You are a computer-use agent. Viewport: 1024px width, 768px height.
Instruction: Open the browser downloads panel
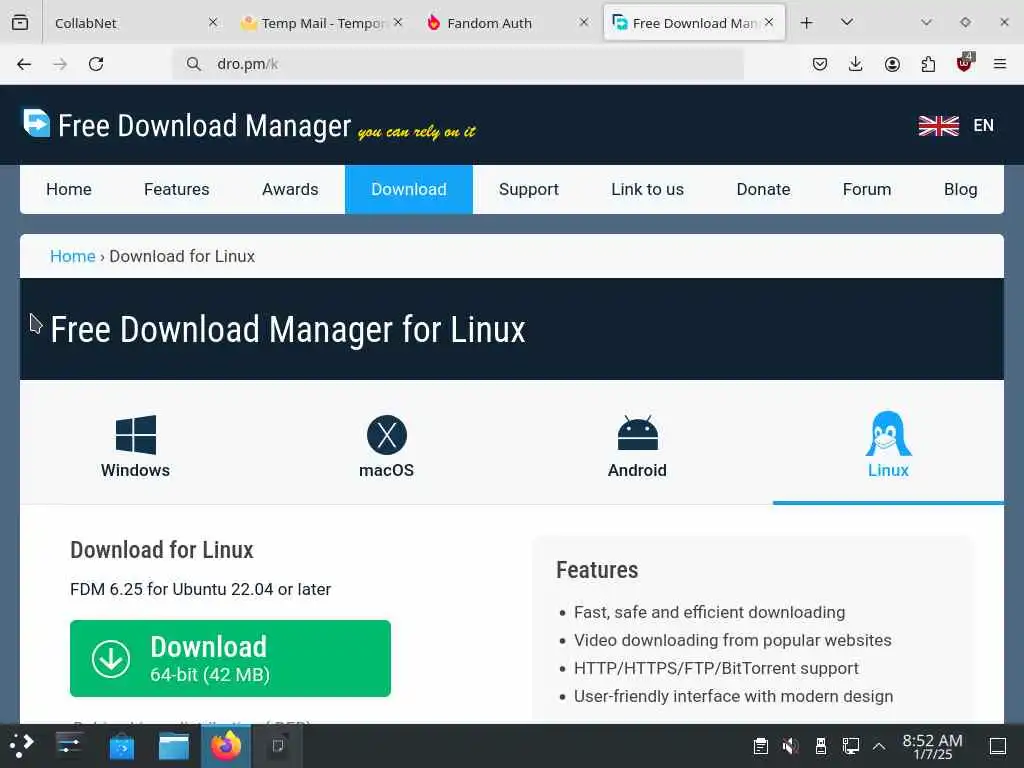coord(856,64)
